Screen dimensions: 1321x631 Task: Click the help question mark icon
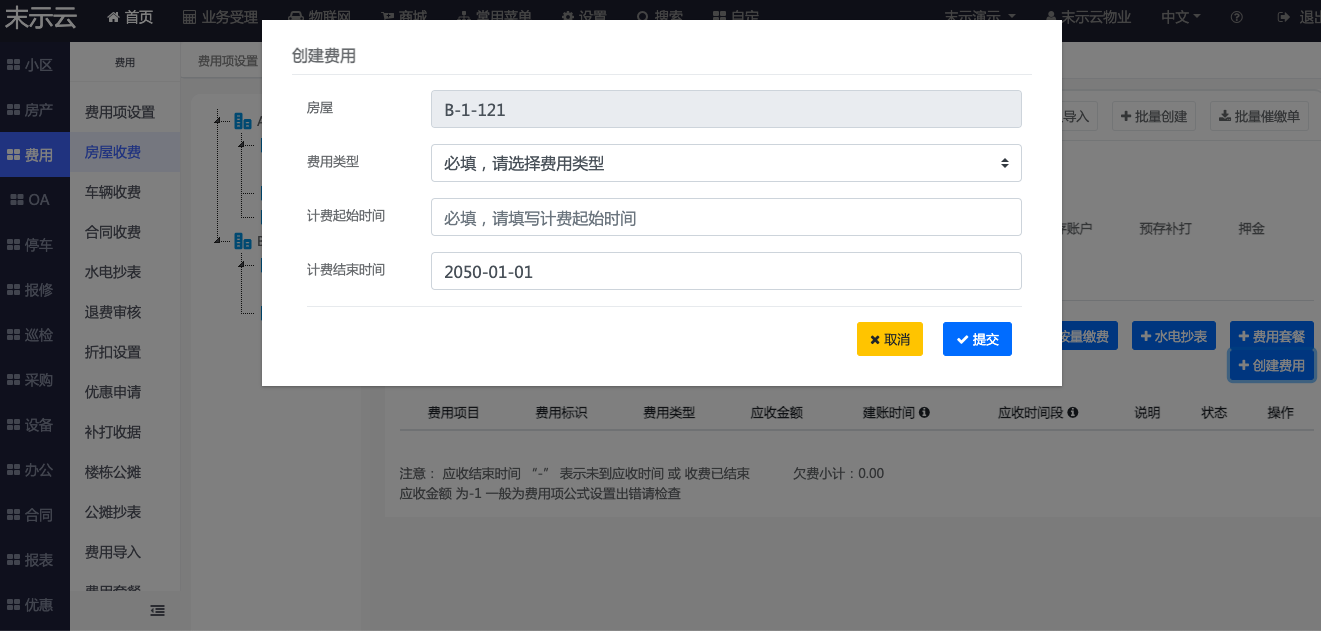point(1237,17)
